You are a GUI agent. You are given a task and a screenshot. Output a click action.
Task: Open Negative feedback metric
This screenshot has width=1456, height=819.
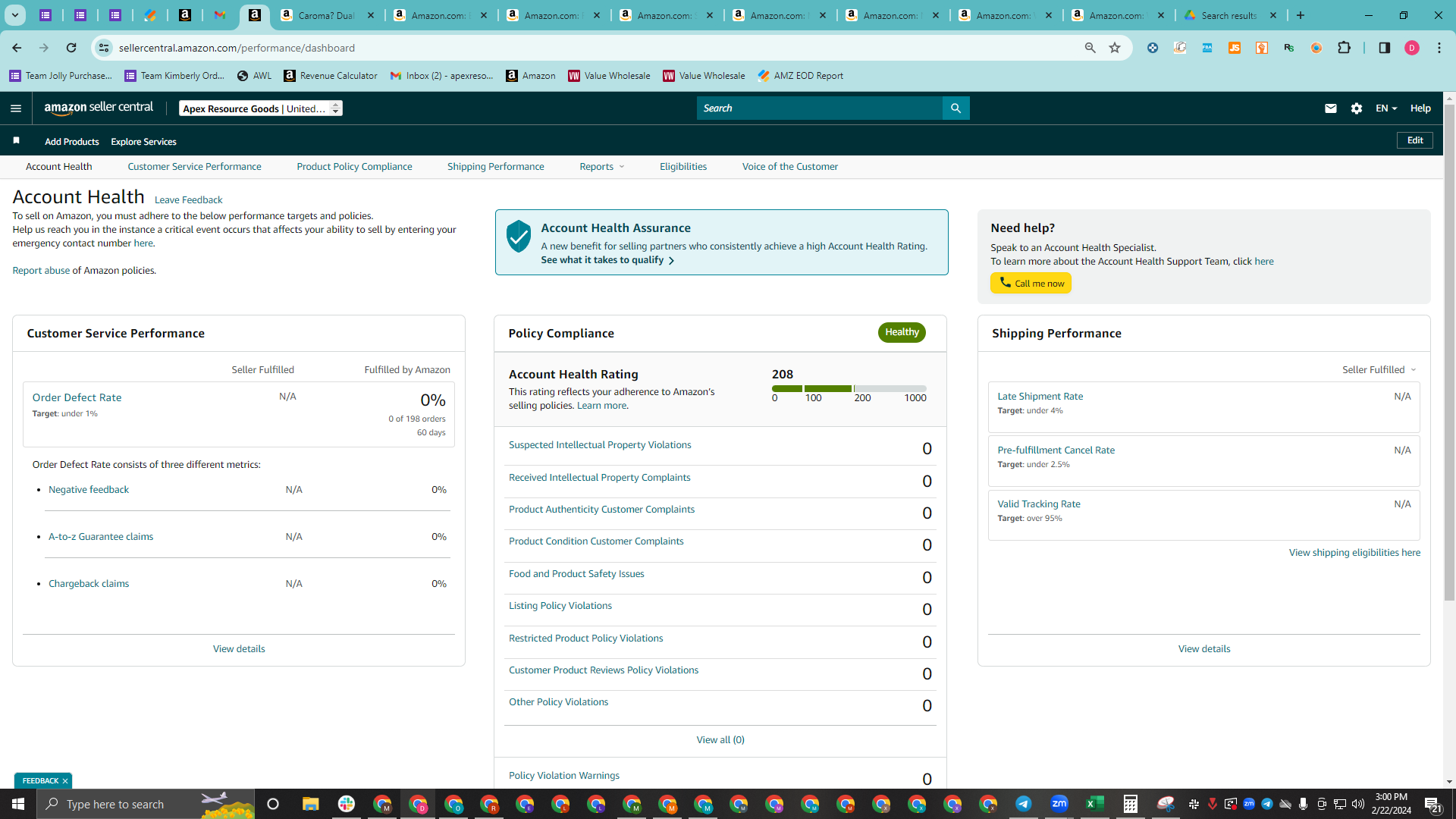[89, 490]
